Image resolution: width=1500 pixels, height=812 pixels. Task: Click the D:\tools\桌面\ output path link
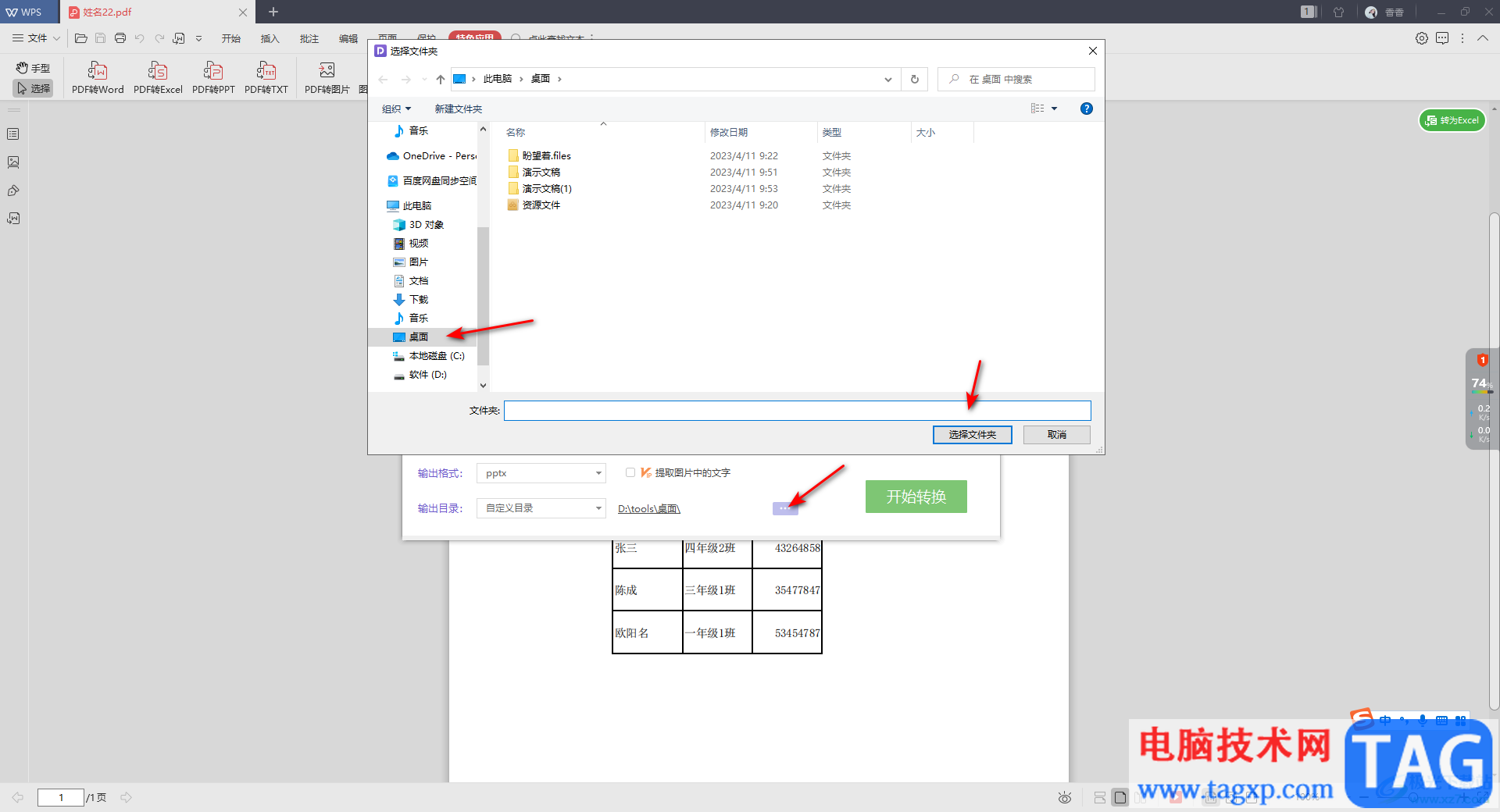[648, 508]
